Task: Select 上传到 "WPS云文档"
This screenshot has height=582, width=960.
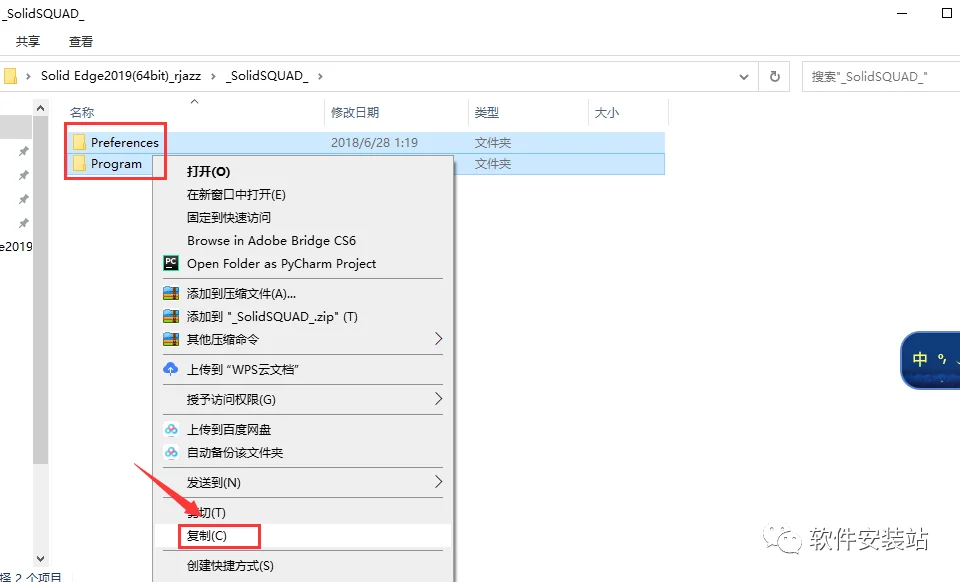Action: 242,369
